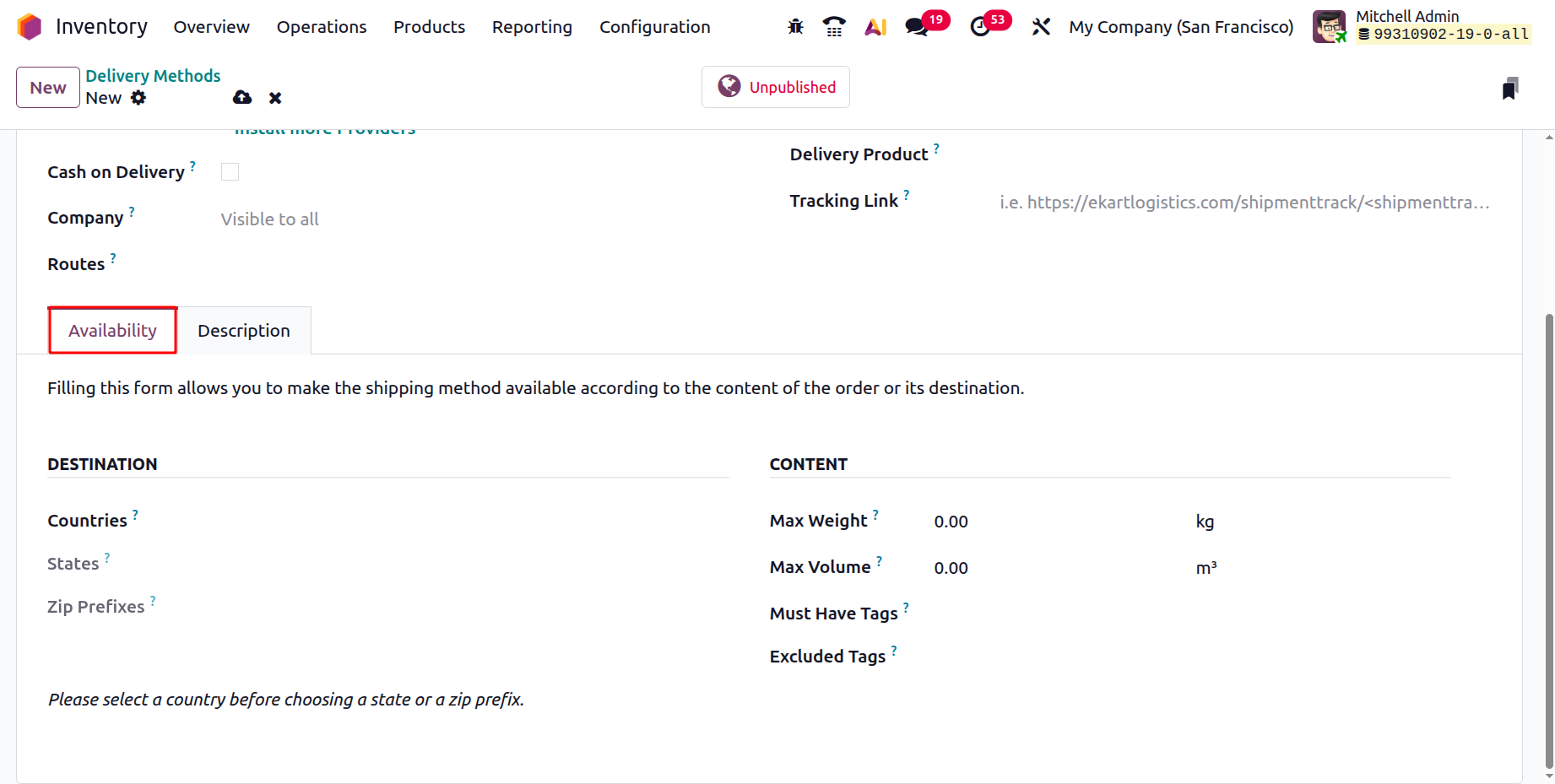Click the bookmark icon
Screen dimensions: 1555x784
pos(1510,89)
